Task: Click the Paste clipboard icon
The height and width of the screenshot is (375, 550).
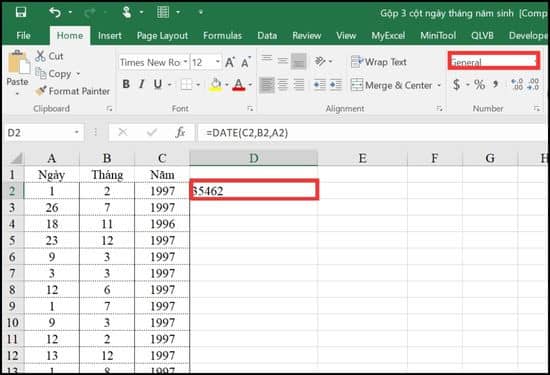Action: [18, 63]
